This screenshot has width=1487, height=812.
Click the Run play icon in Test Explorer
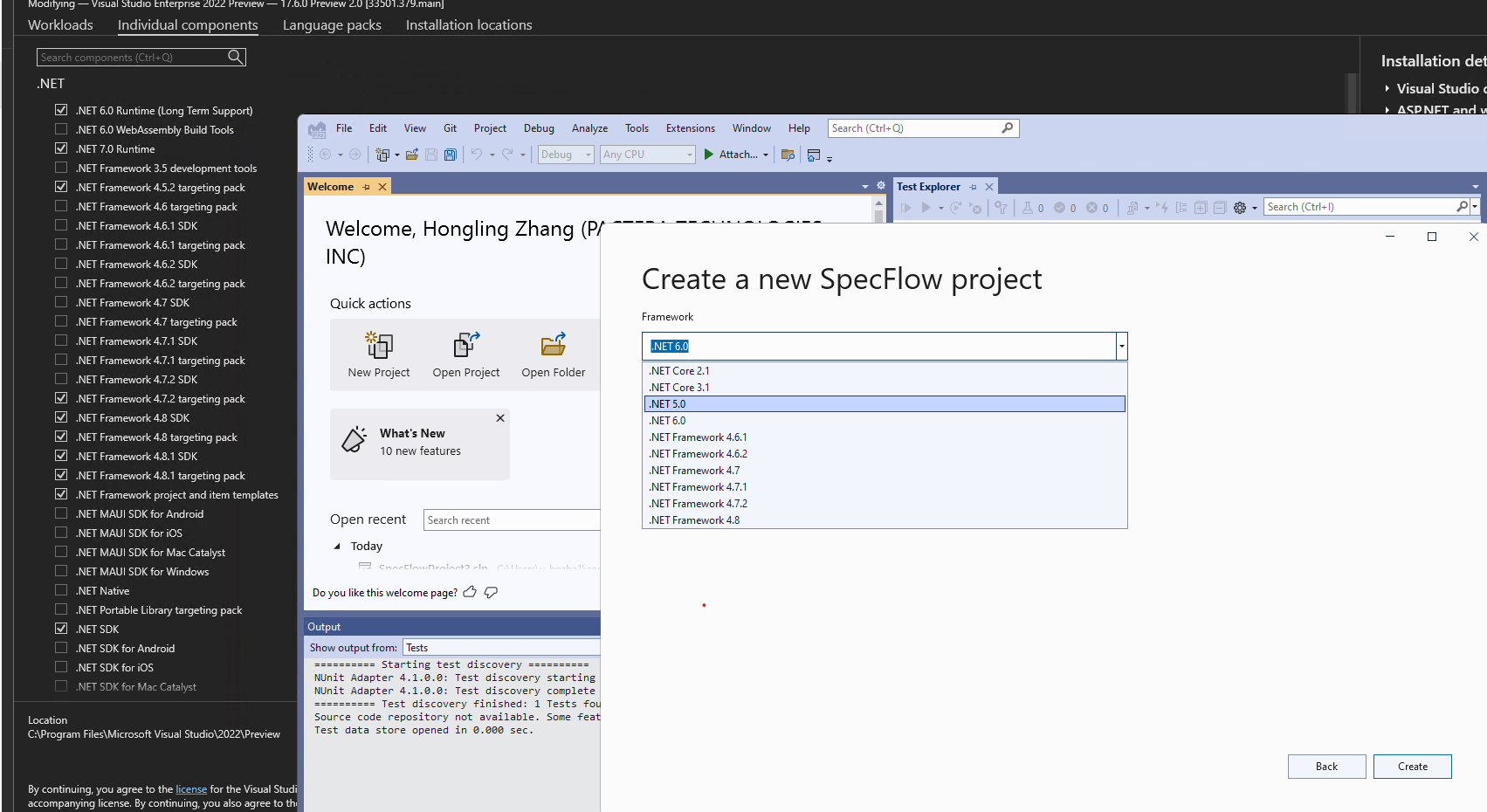[926, 208]
